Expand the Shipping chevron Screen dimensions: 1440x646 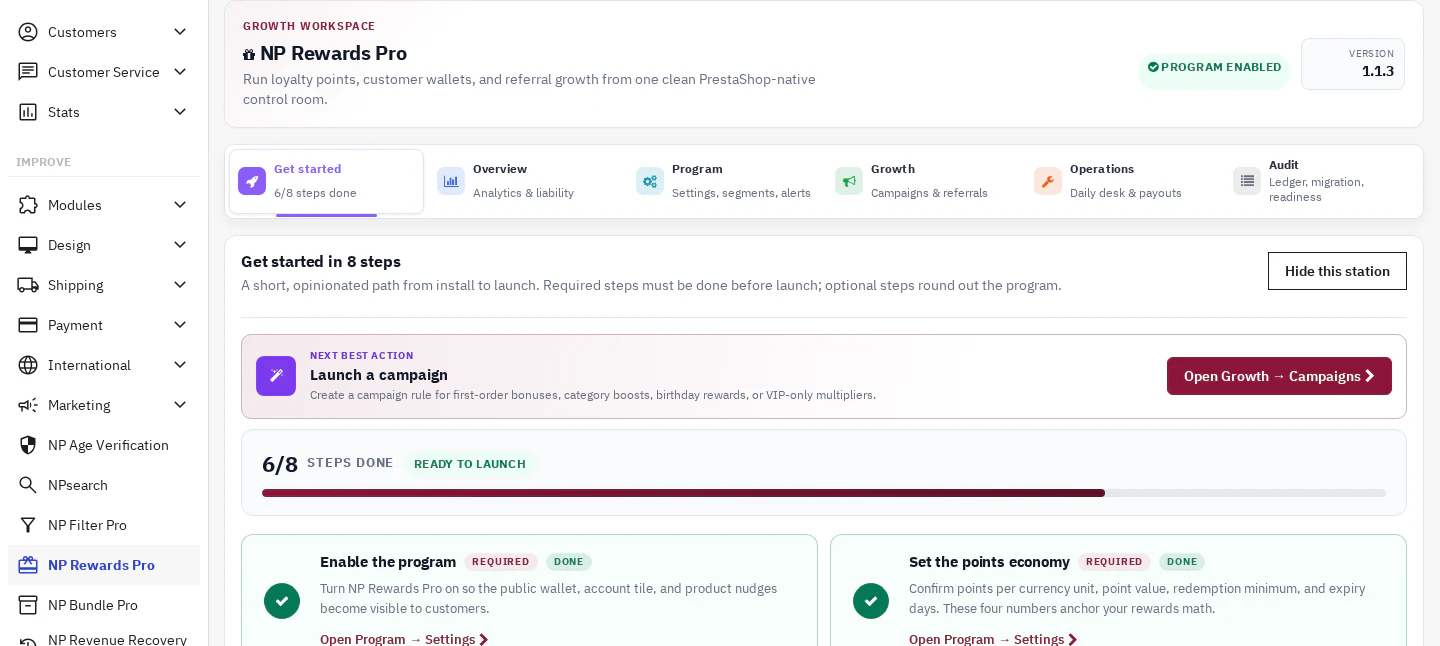pyautogui.click(x=180, y=285)
